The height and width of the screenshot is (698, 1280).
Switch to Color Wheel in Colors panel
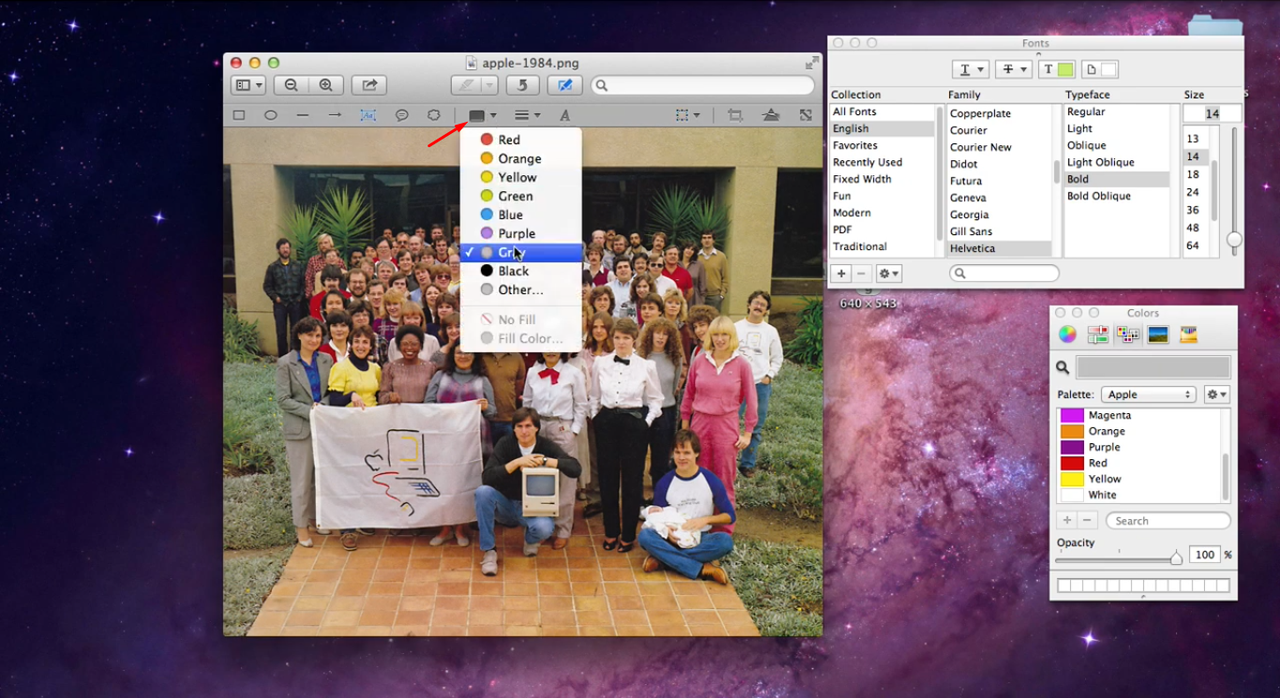click(1068, 335)
